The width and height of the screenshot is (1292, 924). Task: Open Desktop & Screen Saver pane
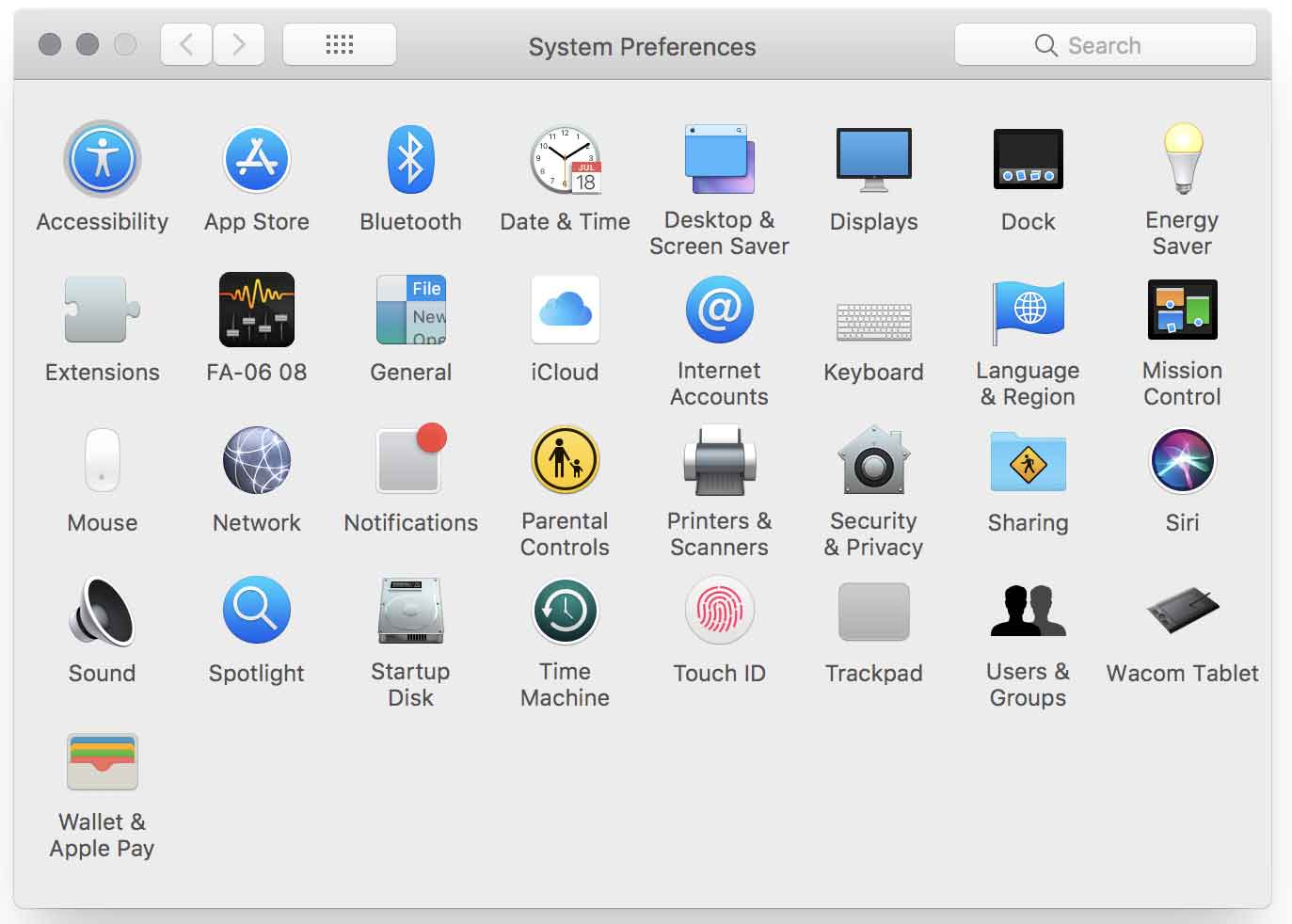point(719,159)
